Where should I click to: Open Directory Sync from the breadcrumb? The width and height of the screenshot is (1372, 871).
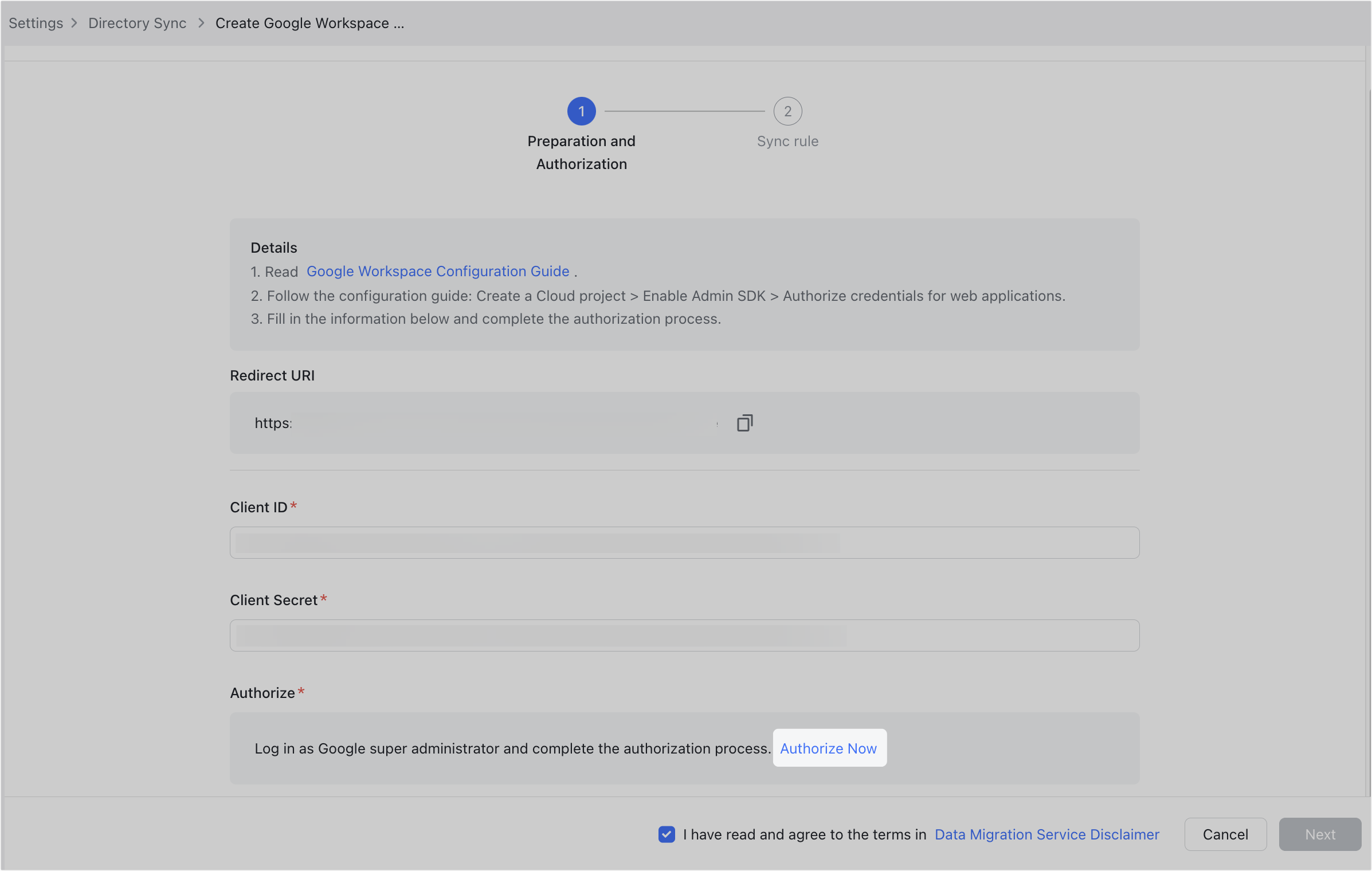137,23
